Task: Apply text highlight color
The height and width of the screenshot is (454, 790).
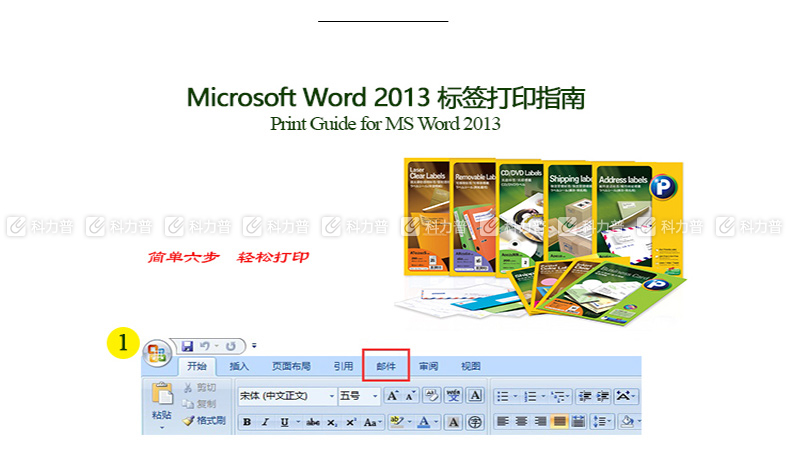Action: tap(397, 422)
